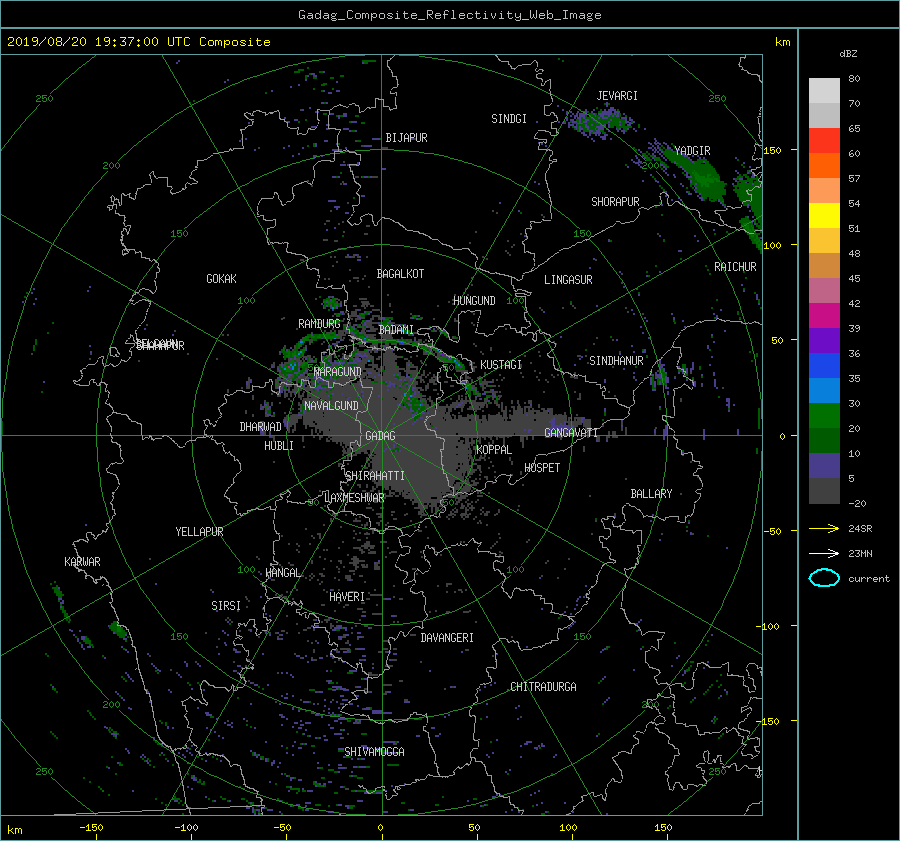Click the LAXMESHWAR city label

354,498
